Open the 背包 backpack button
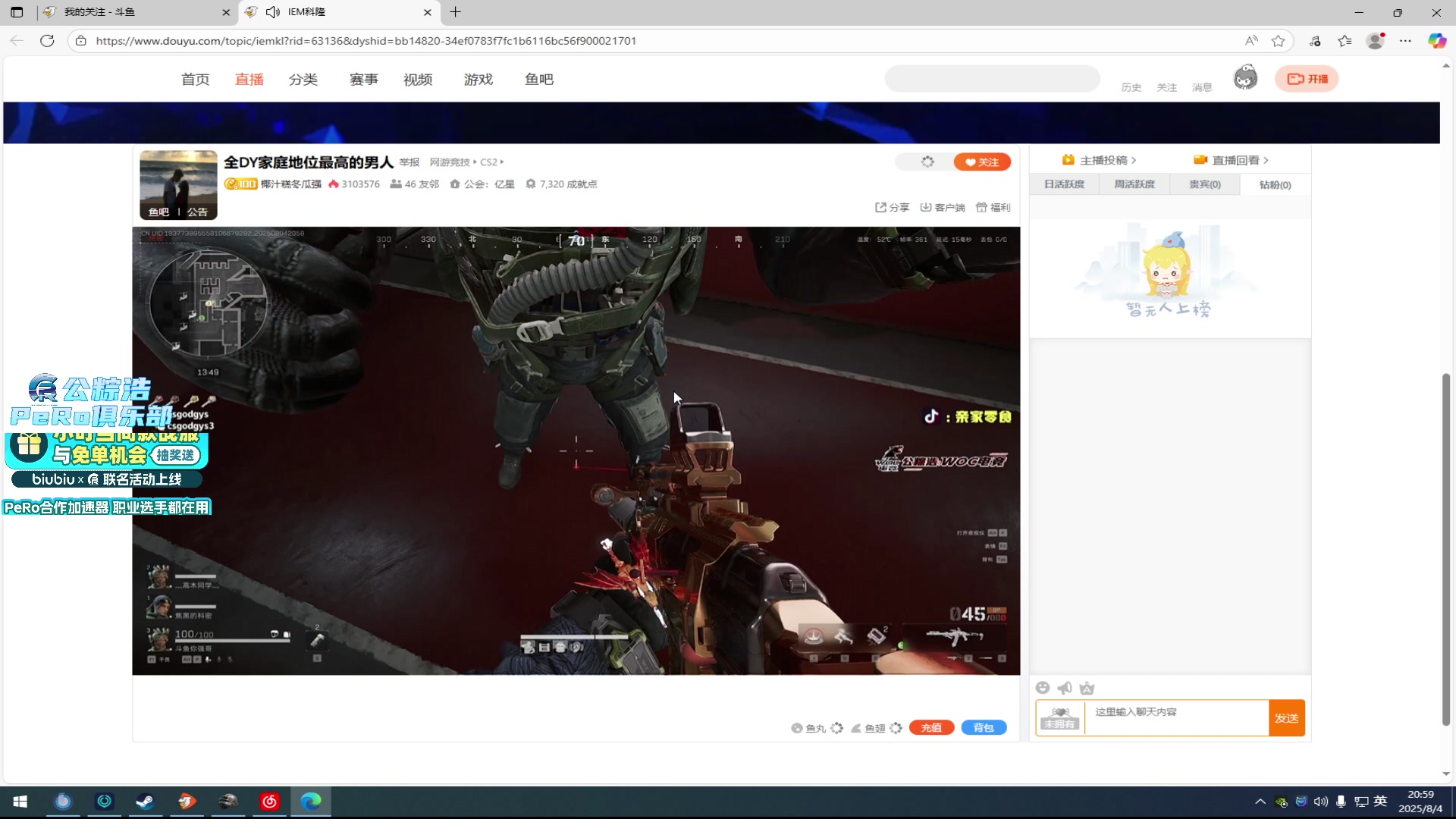 point(984,728)
